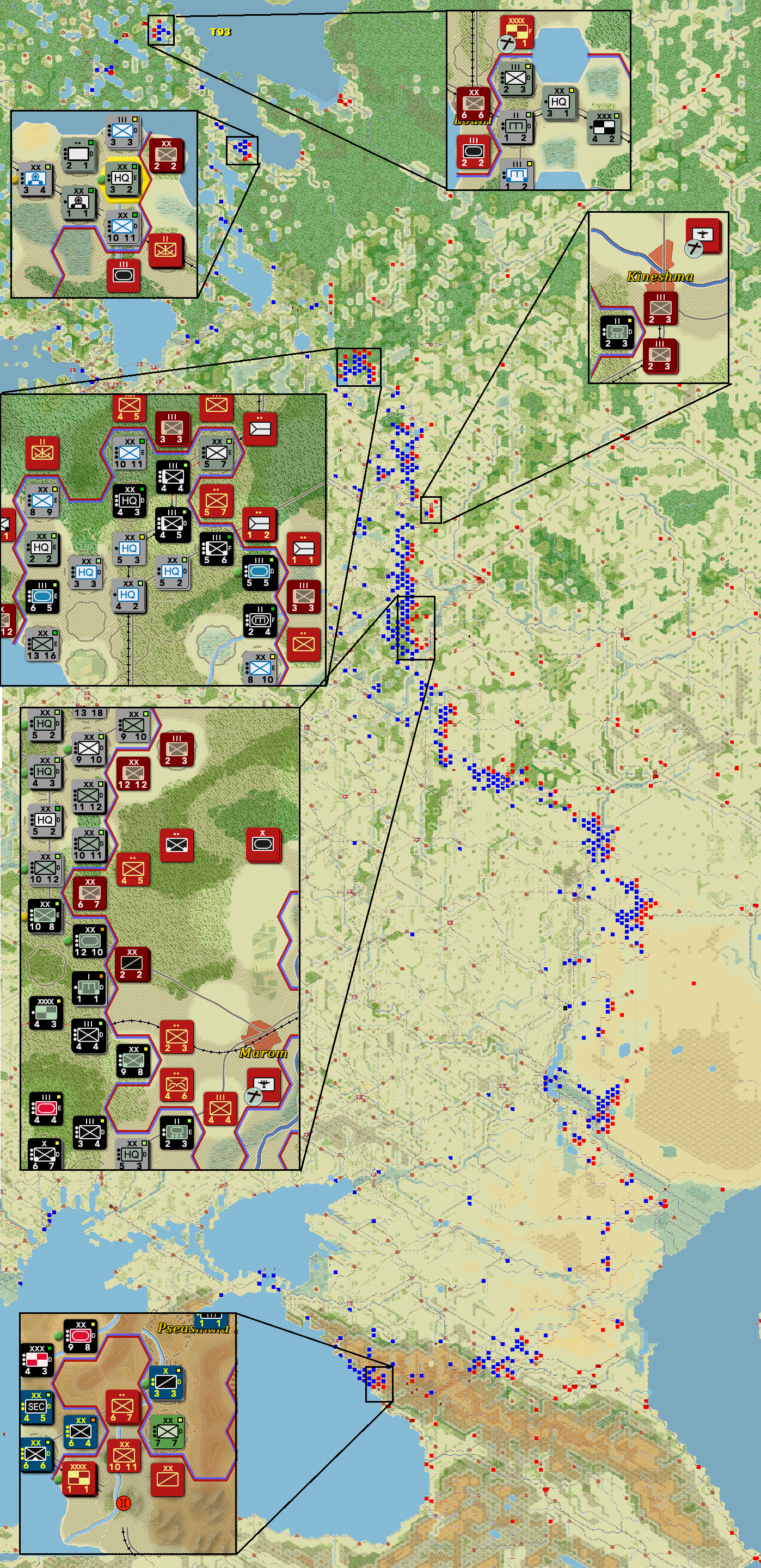Select the blue XX 8-9 infantry division
The width and height of the screenshot is (761, 1568).
42,501
